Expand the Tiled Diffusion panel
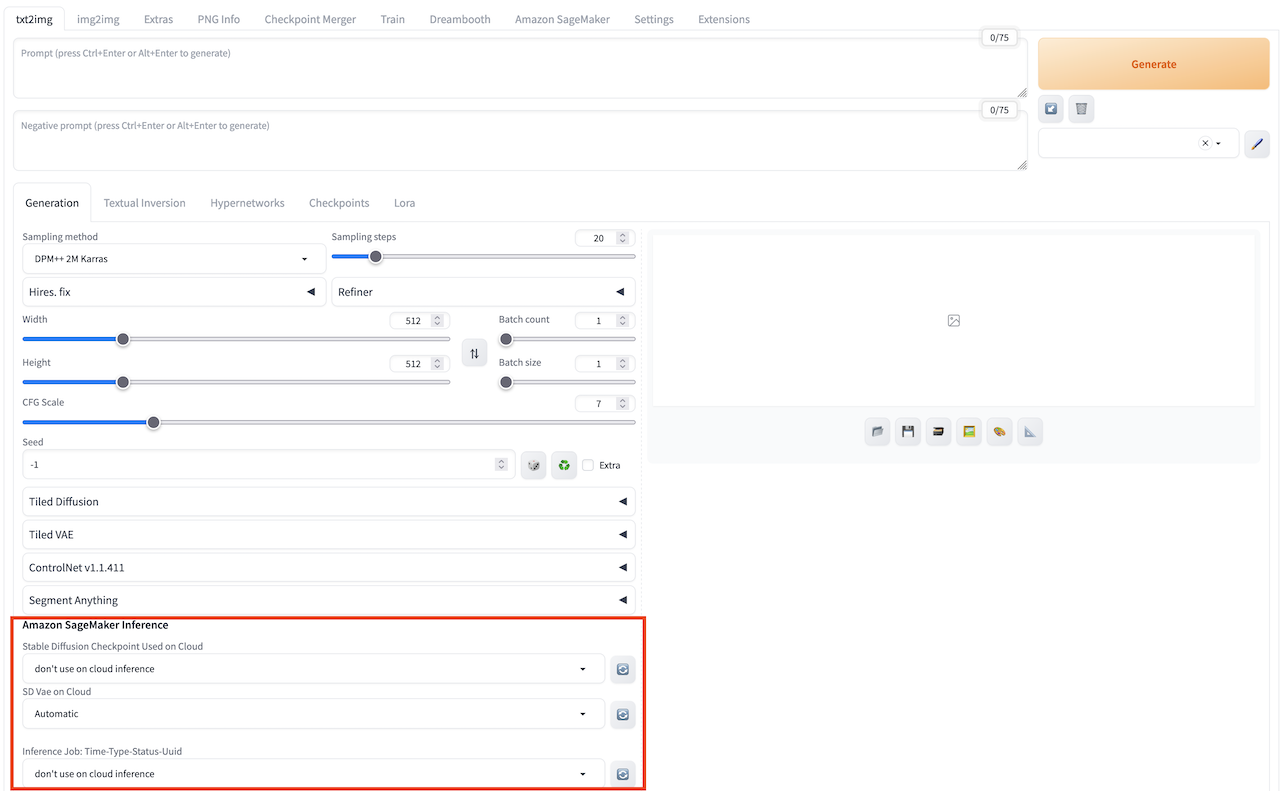This screenshot has width=1280, height=791. (x=328, y=502)
